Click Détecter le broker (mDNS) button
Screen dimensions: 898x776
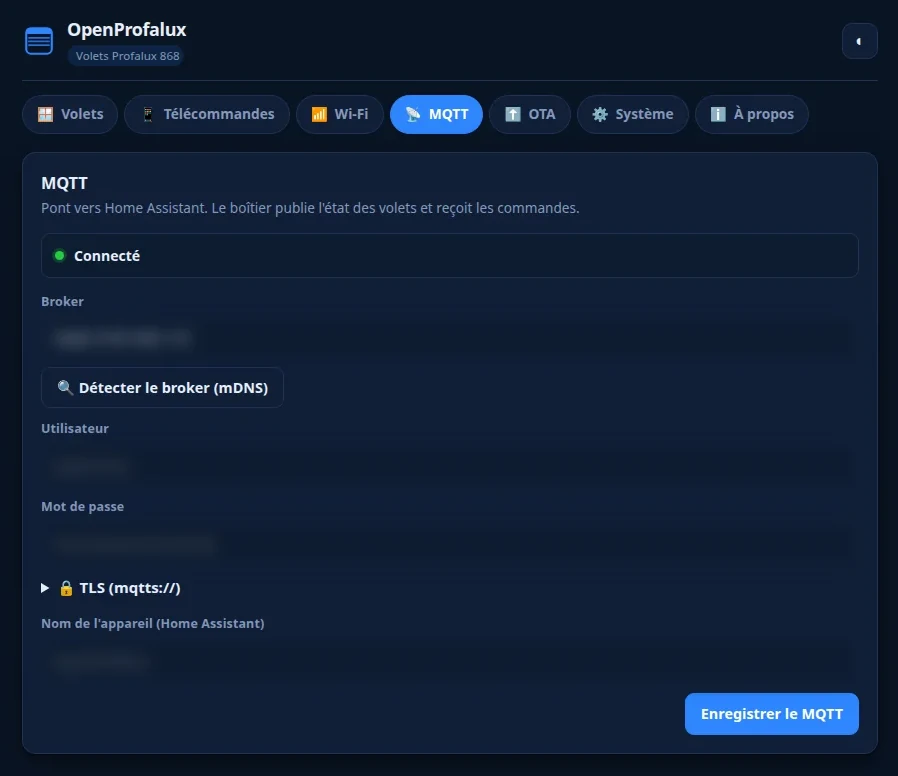(162, 388)
